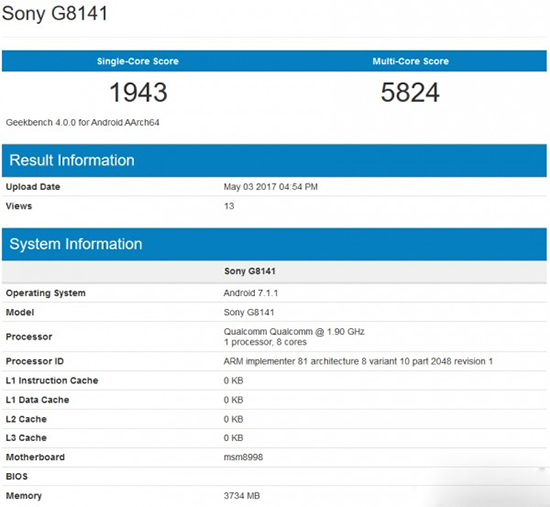Click the L2 Cache label
This screenshot has height=507, width=550.
pos(26,419)
